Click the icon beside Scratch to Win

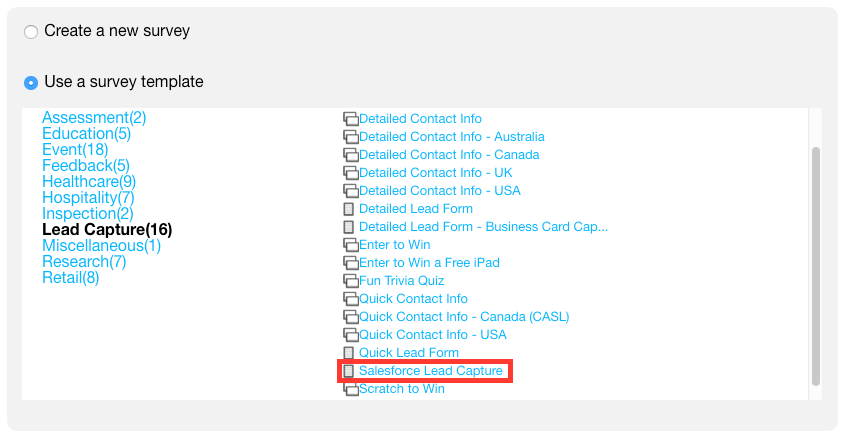pos(351,389)
